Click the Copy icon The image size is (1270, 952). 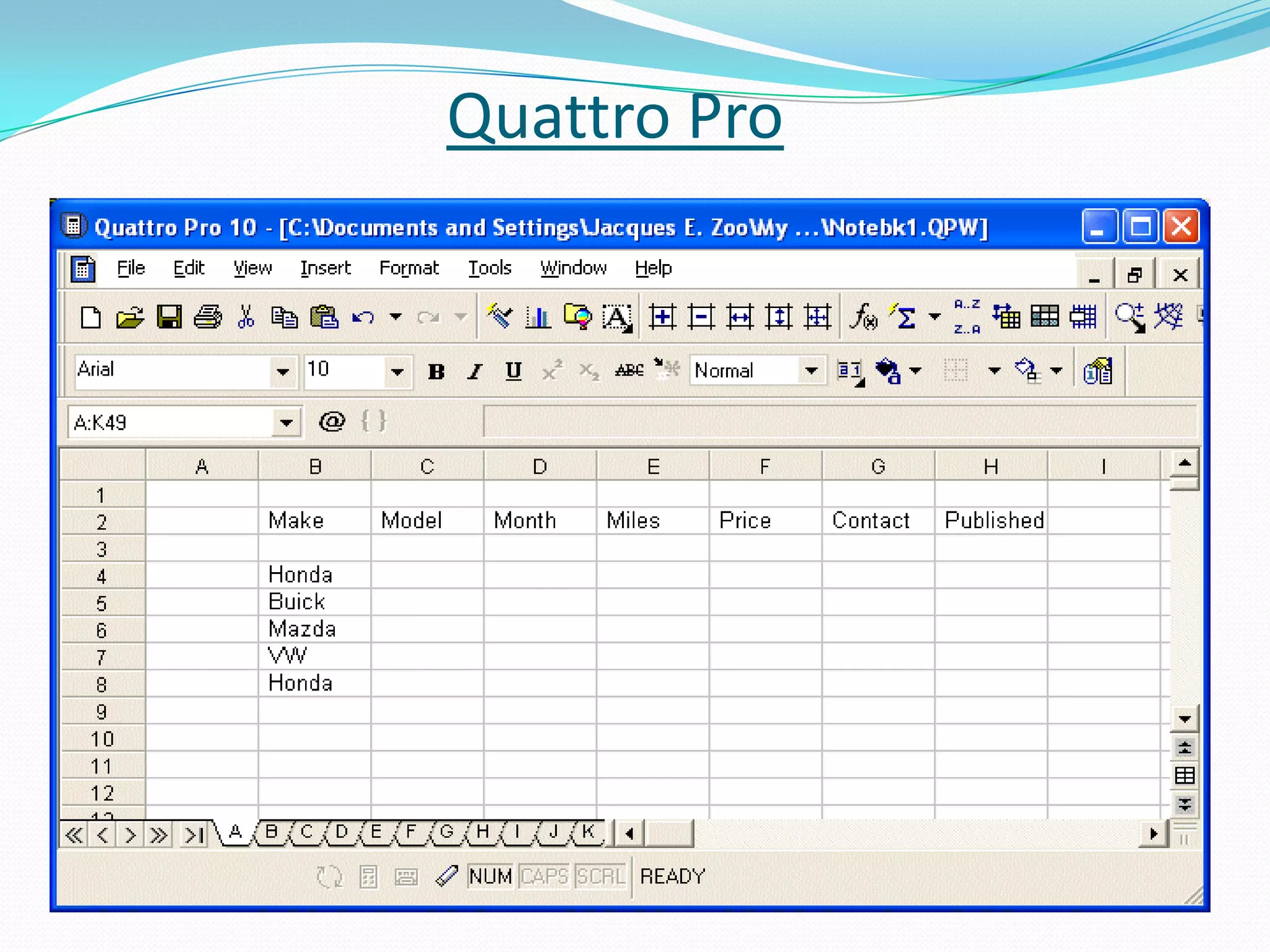(285, 317)
